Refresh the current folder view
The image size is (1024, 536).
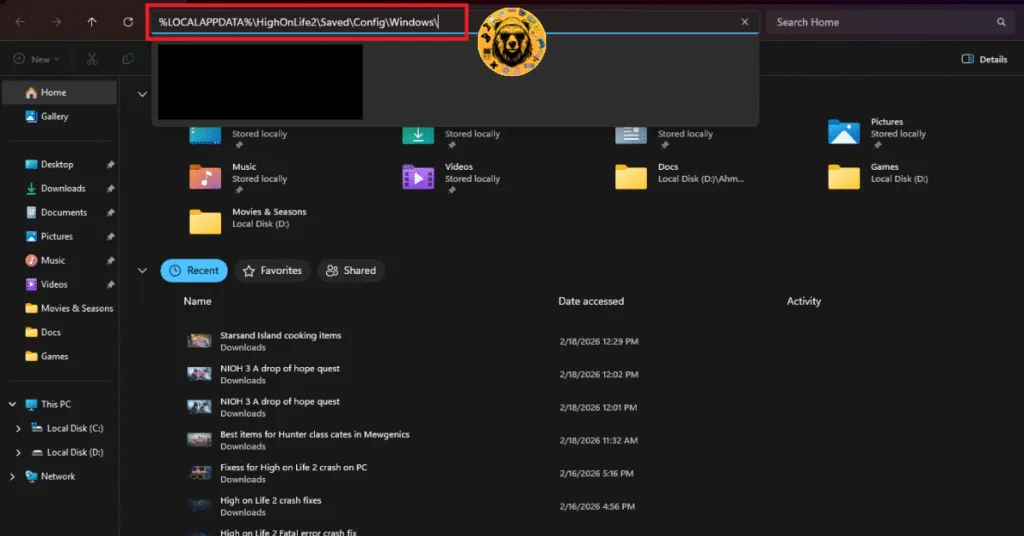[128, 22]
